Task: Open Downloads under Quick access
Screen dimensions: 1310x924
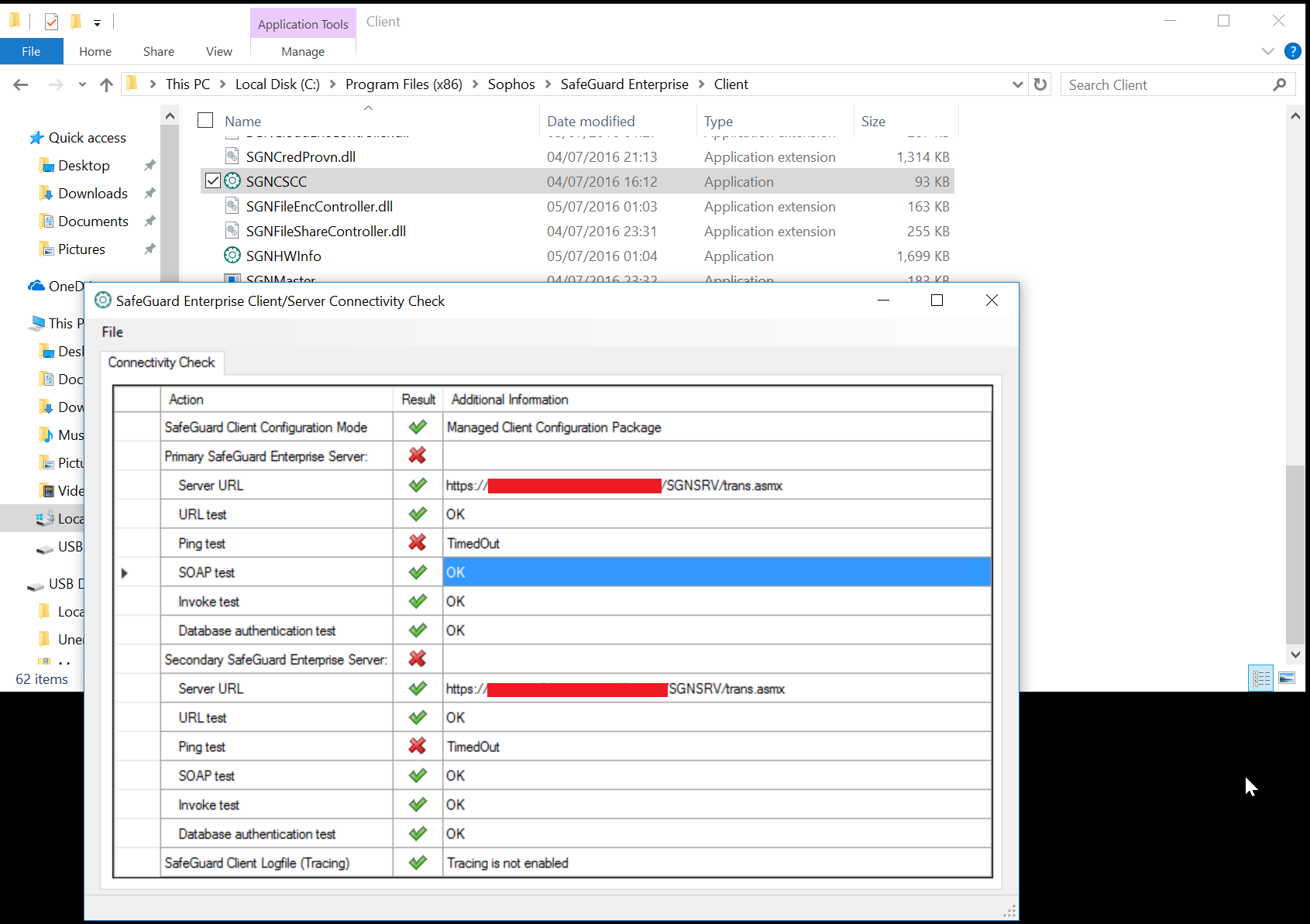Action: [92, 194]
